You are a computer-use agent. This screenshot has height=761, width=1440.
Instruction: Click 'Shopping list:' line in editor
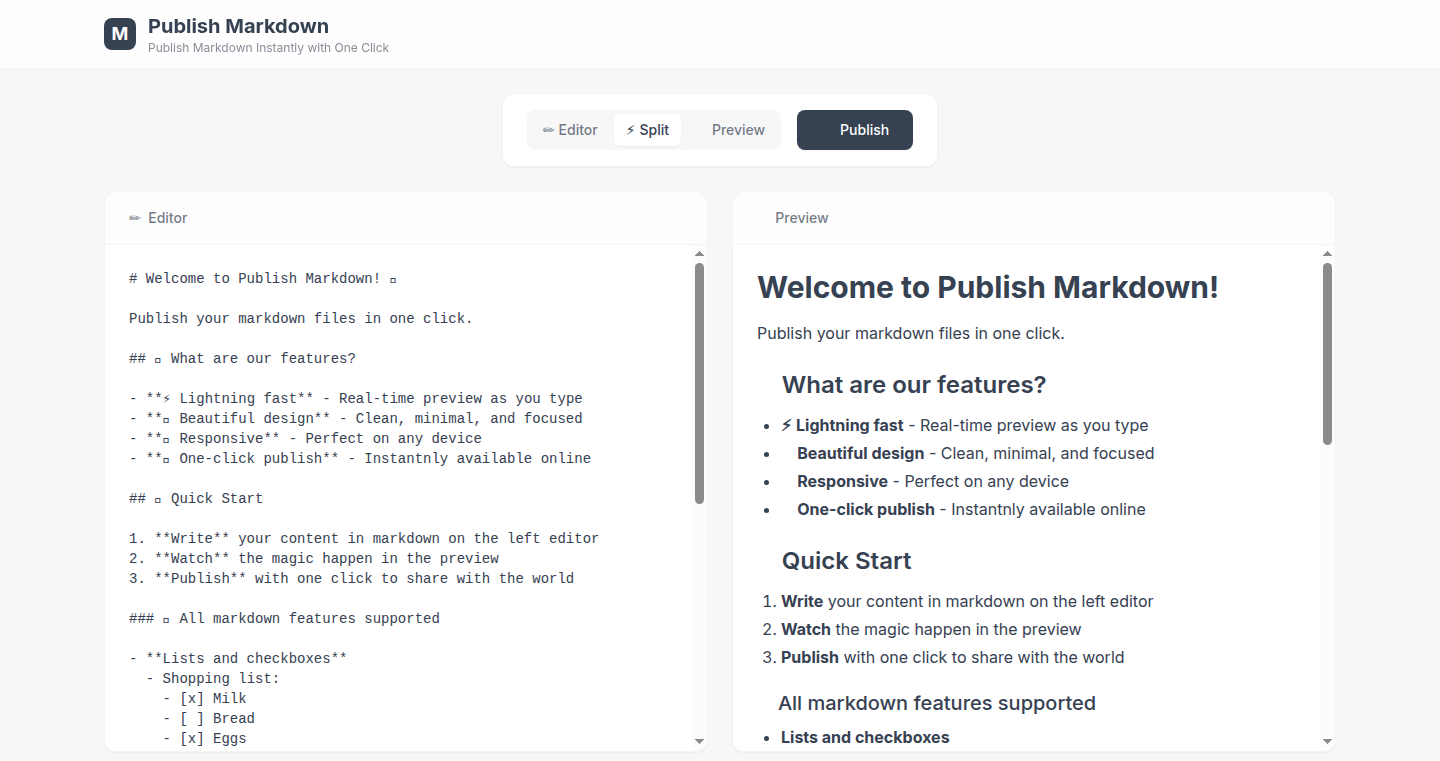click(213, 679)
